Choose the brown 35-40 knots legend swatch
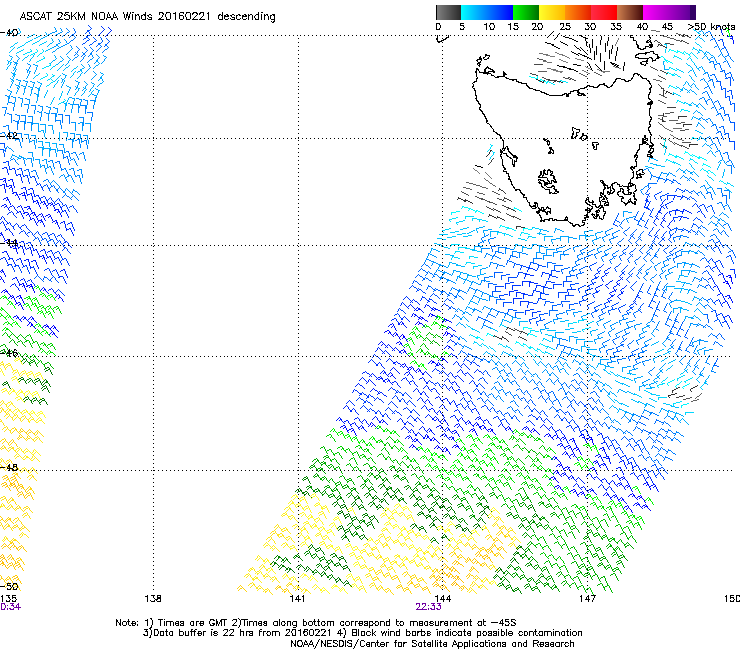740x650 pixels. pos(630,12)
